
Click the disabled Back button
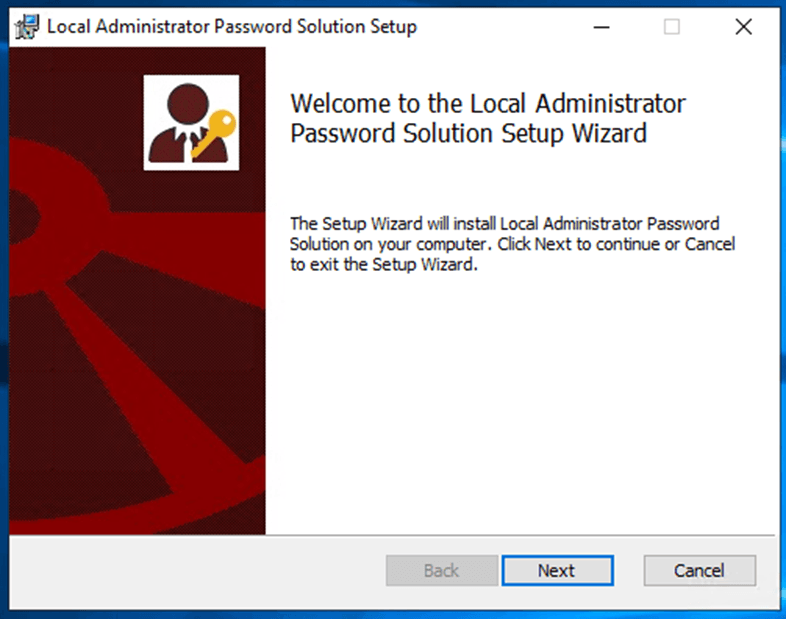coord(441,571)
